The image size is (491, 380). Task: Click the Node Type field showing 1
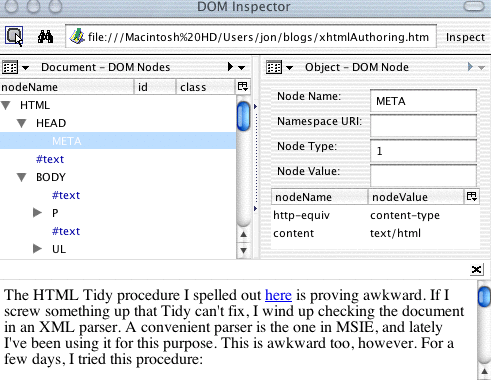(423, 151)
